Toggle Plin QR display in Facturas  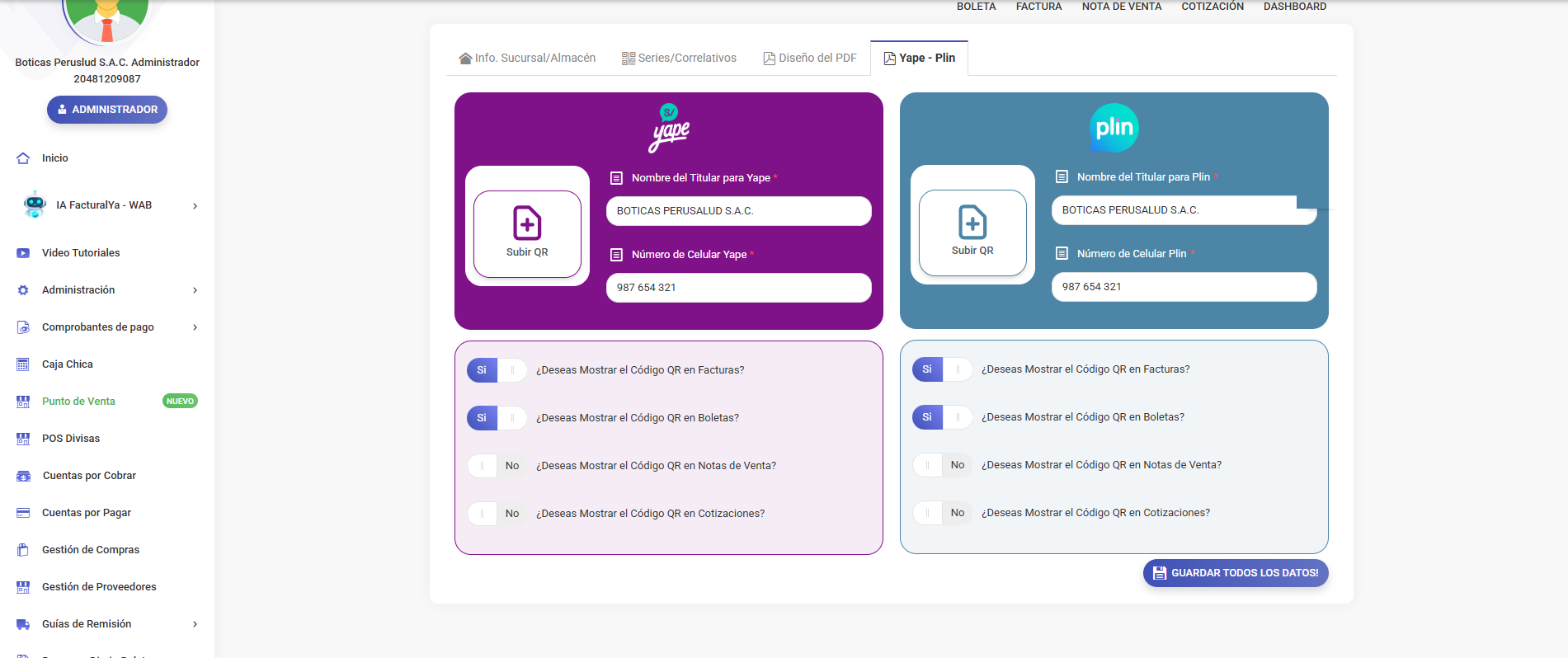942,369
